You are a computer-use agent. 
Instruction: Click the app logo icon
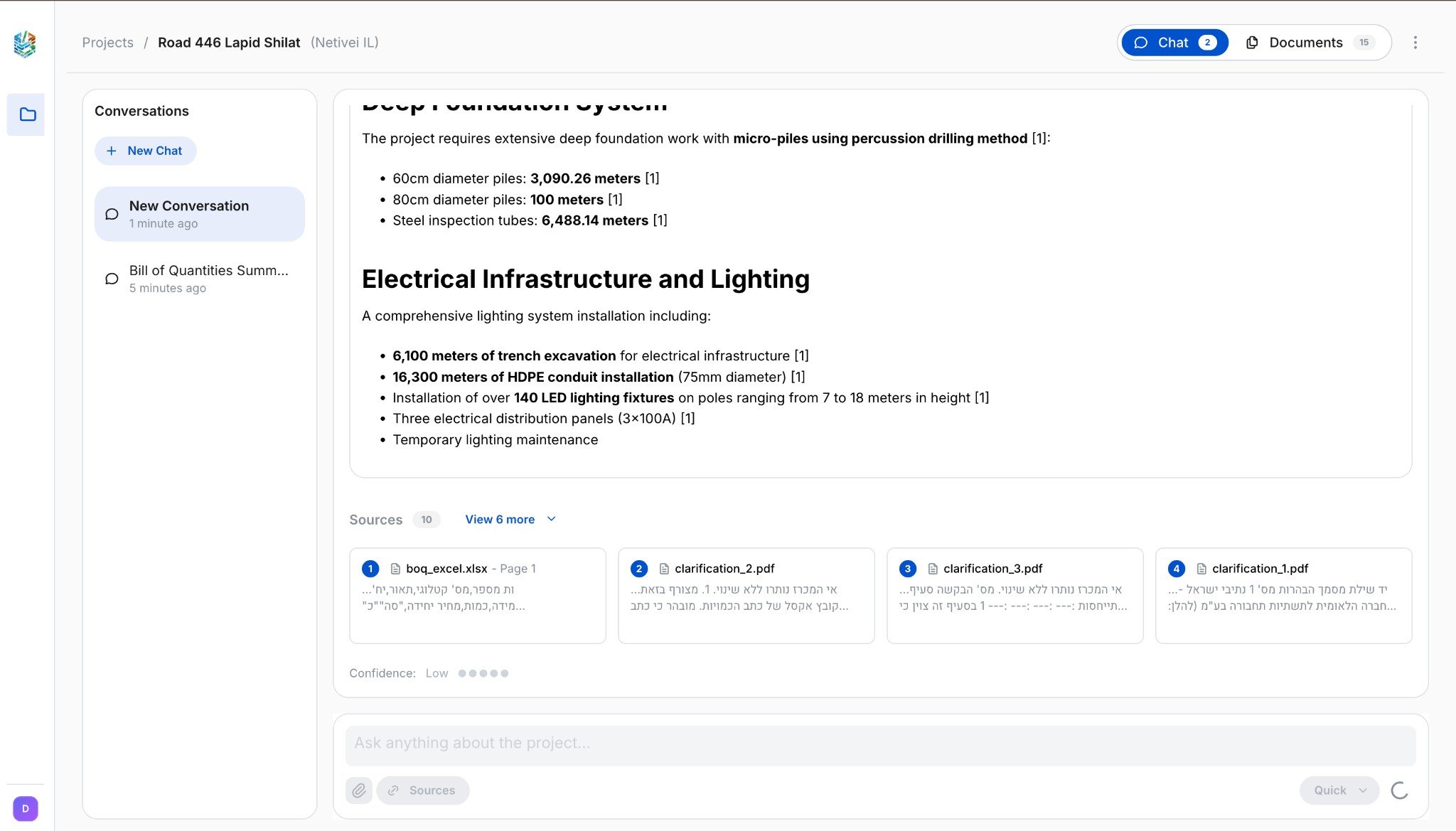coord(25,44)
